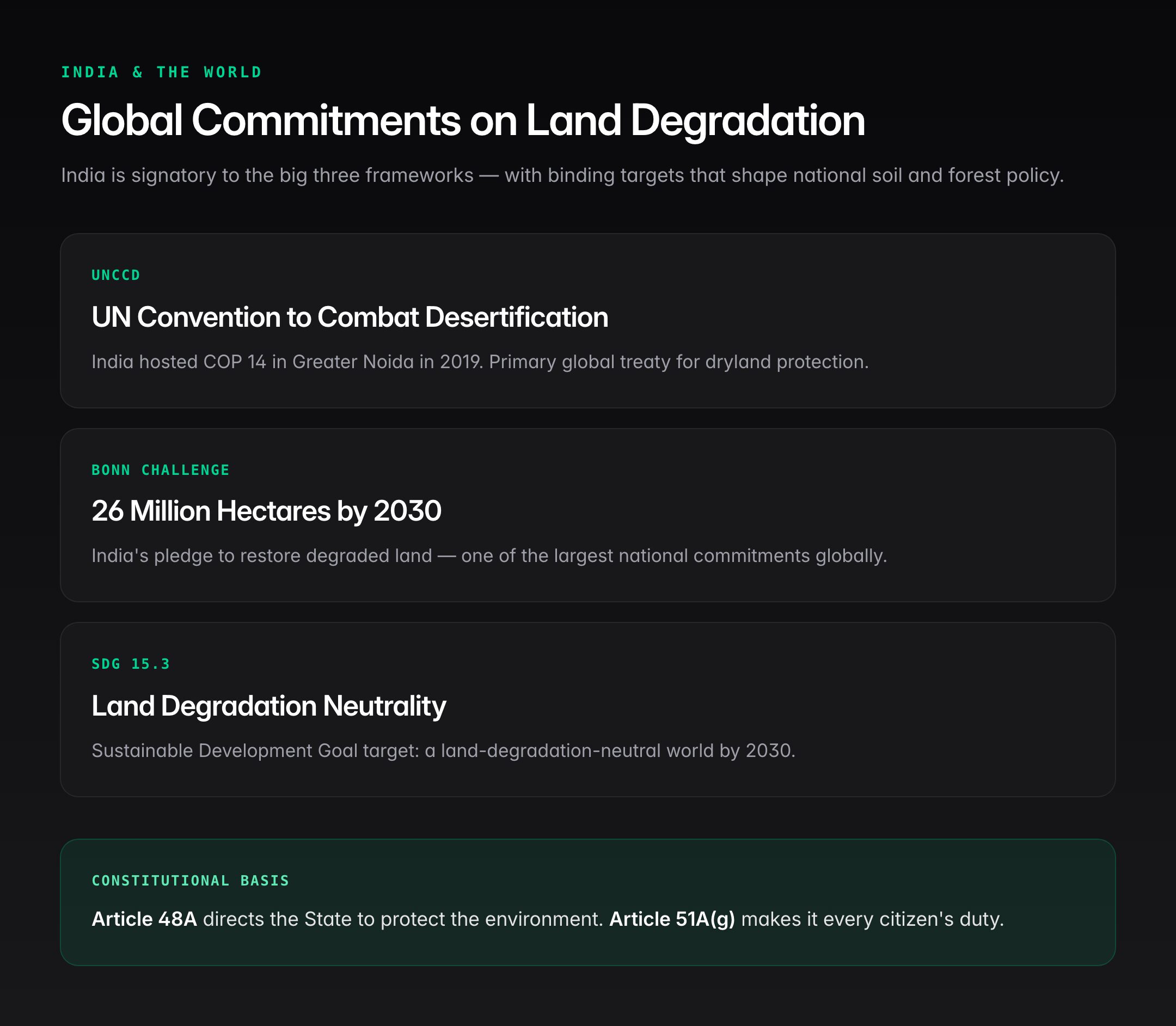Select '26 Million Hectares by 2030' title
The width and height of the screenshot is (1176, 1026).
point(267,511)
